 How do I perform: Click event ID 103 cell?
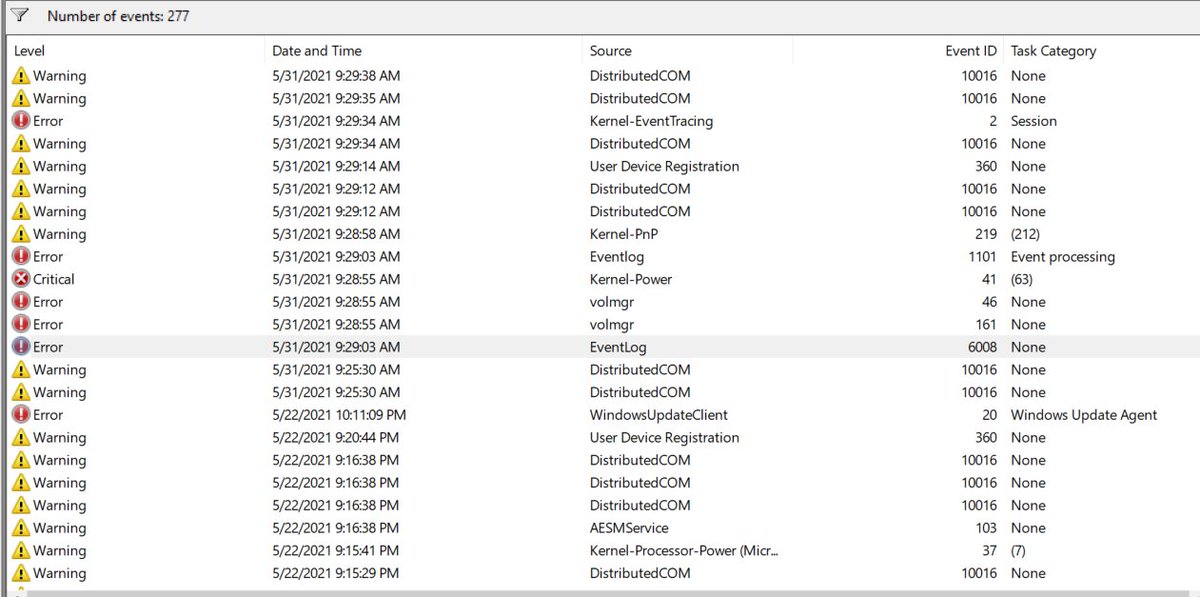click(x=986, y=528)
